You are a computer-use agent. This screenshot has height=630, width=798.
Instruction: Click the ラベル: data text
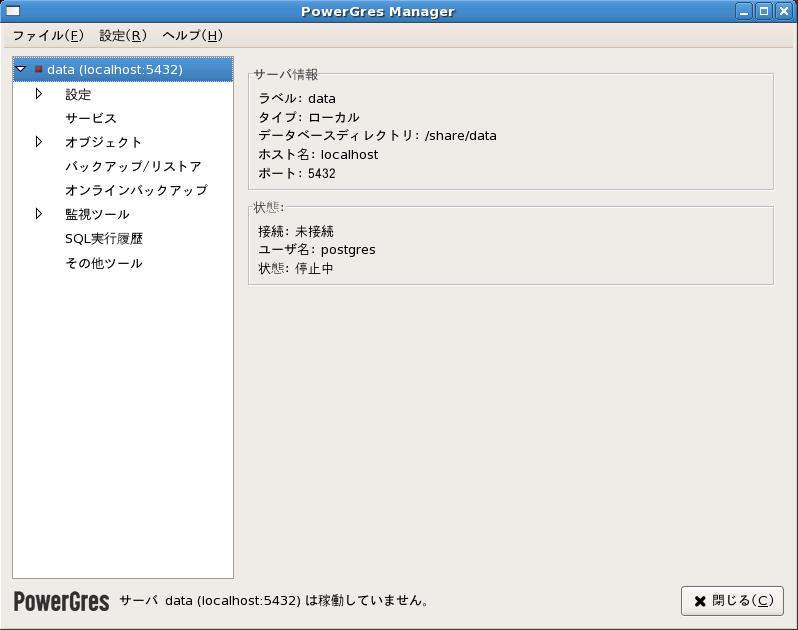297,98
